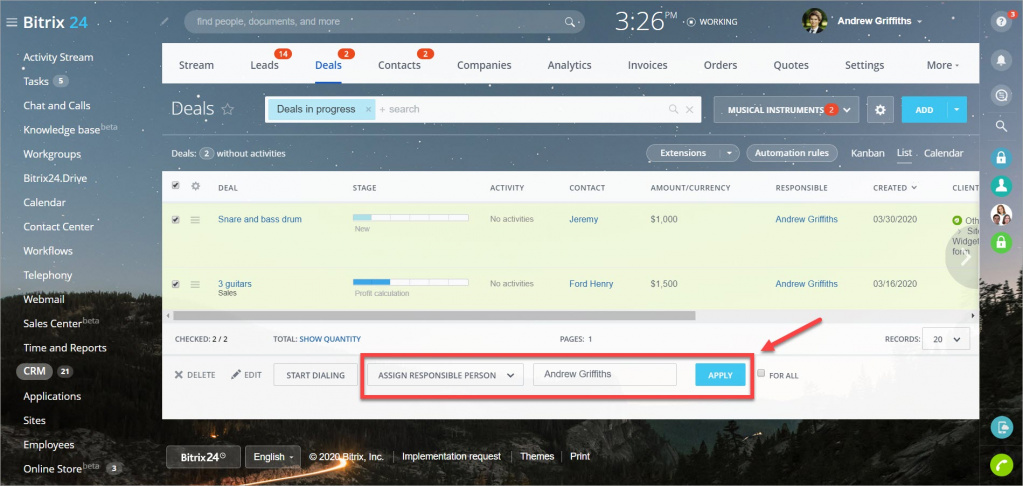Open Assign Responsible Person action dropdown
The width and height of the screenshot is (1023, 486).
(x=446, y=375)
